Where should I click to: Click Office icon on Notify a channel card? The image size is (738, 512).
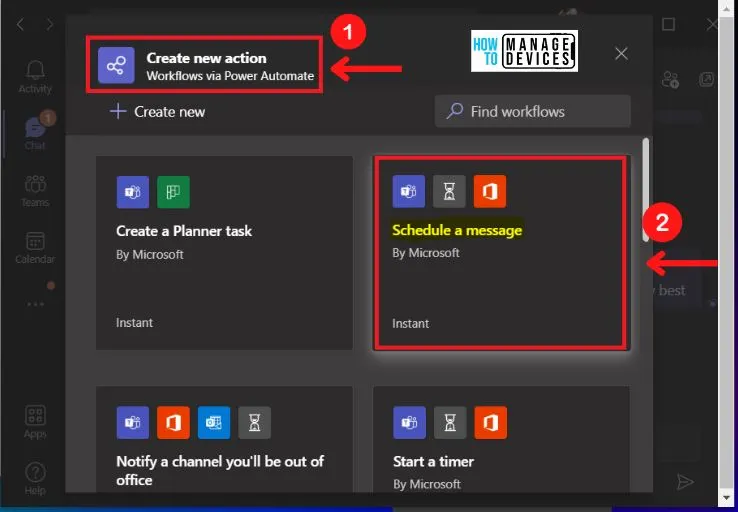pos(173,423)
